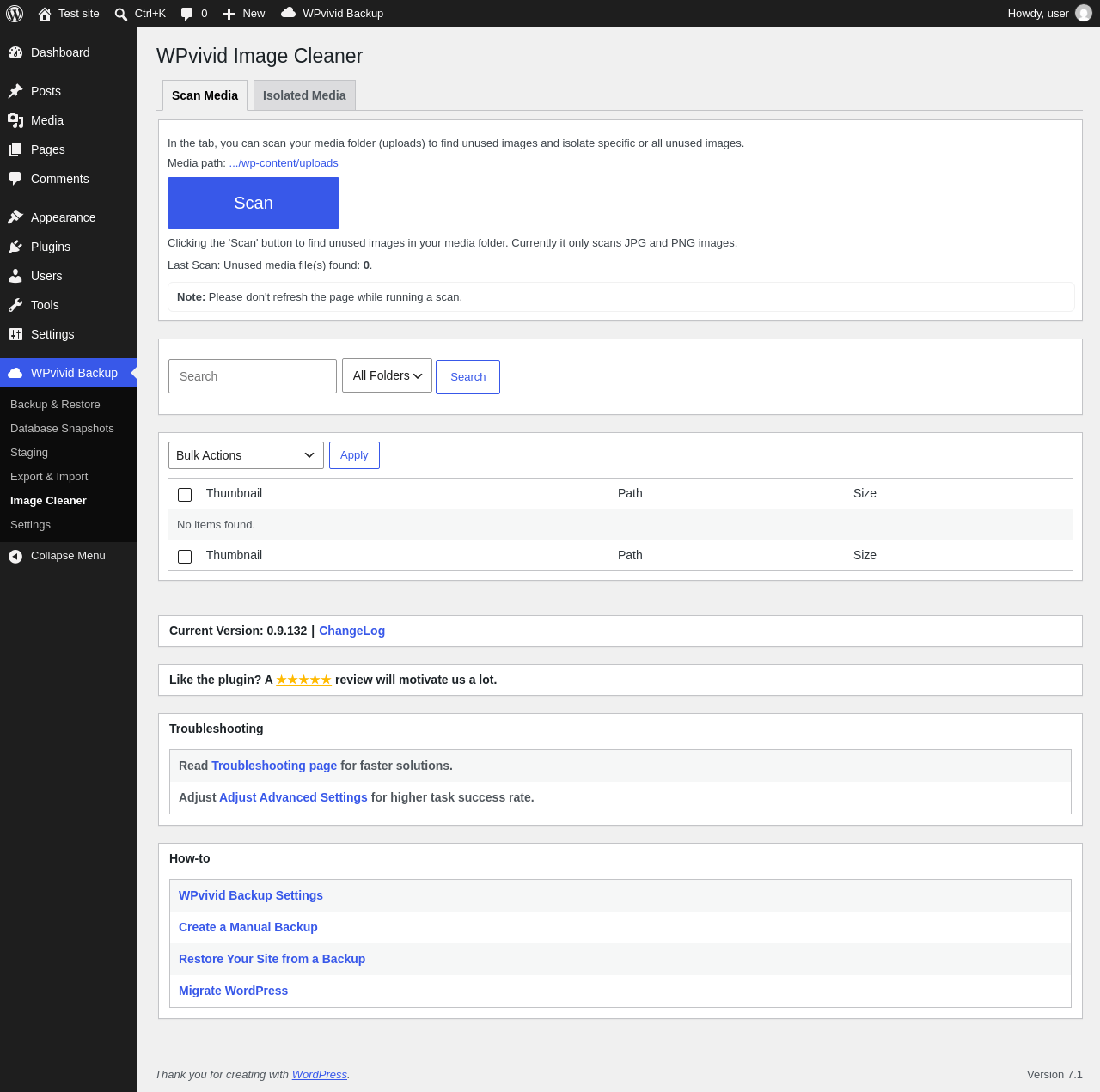Click the plus icon next to New

(x=229, y=14)
